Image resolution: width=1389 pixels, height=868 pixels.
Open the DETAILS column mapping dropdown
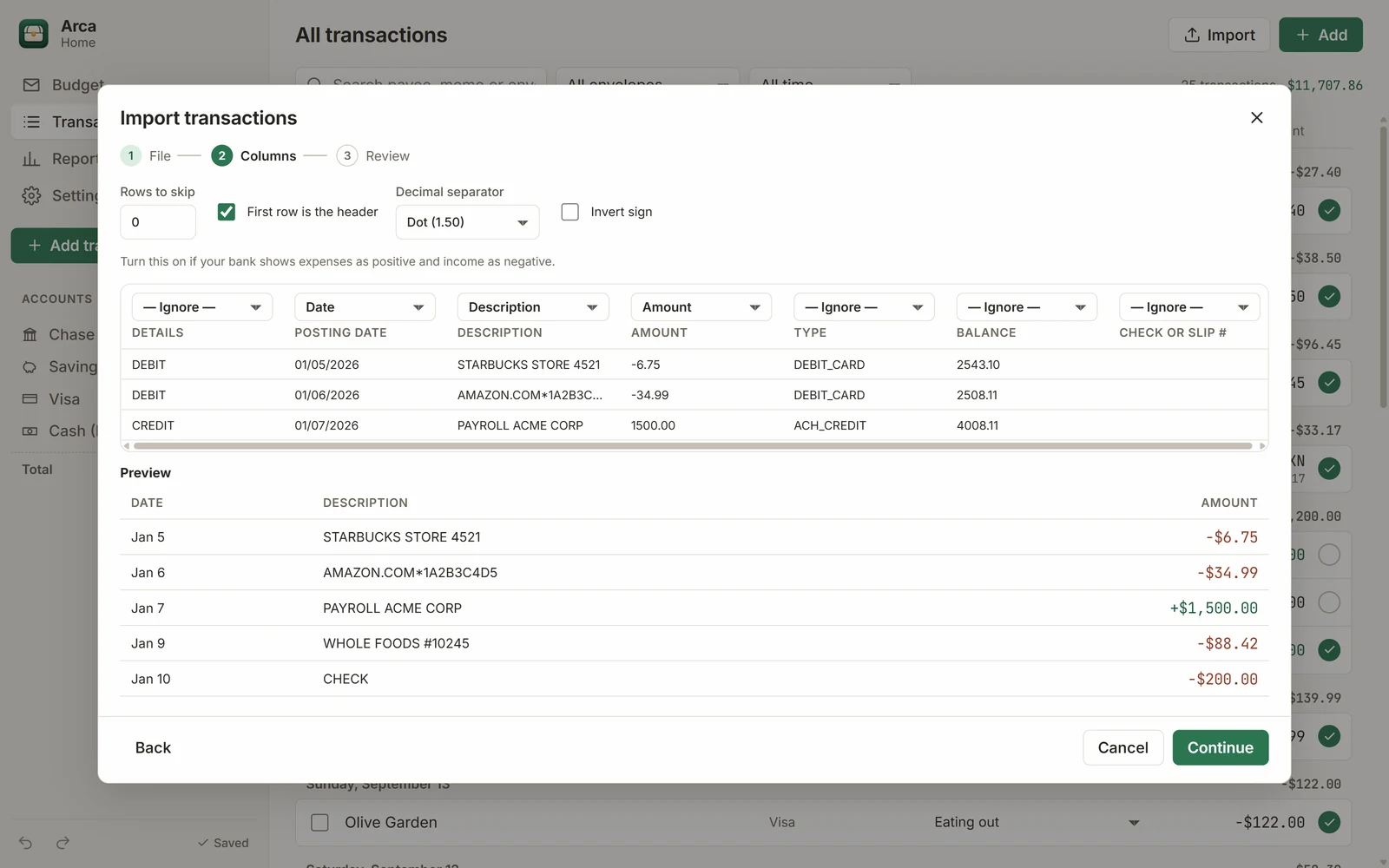[202, 307]
